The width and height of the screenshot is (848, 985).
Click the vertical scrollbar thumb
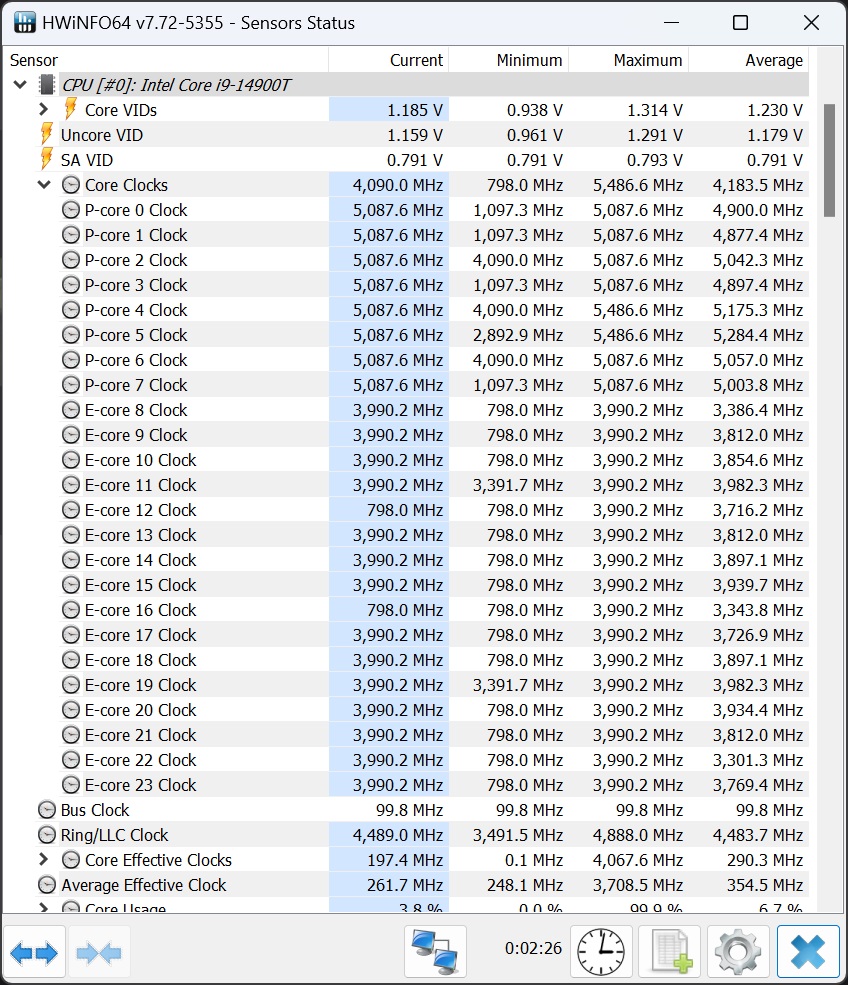click(829, 161)
